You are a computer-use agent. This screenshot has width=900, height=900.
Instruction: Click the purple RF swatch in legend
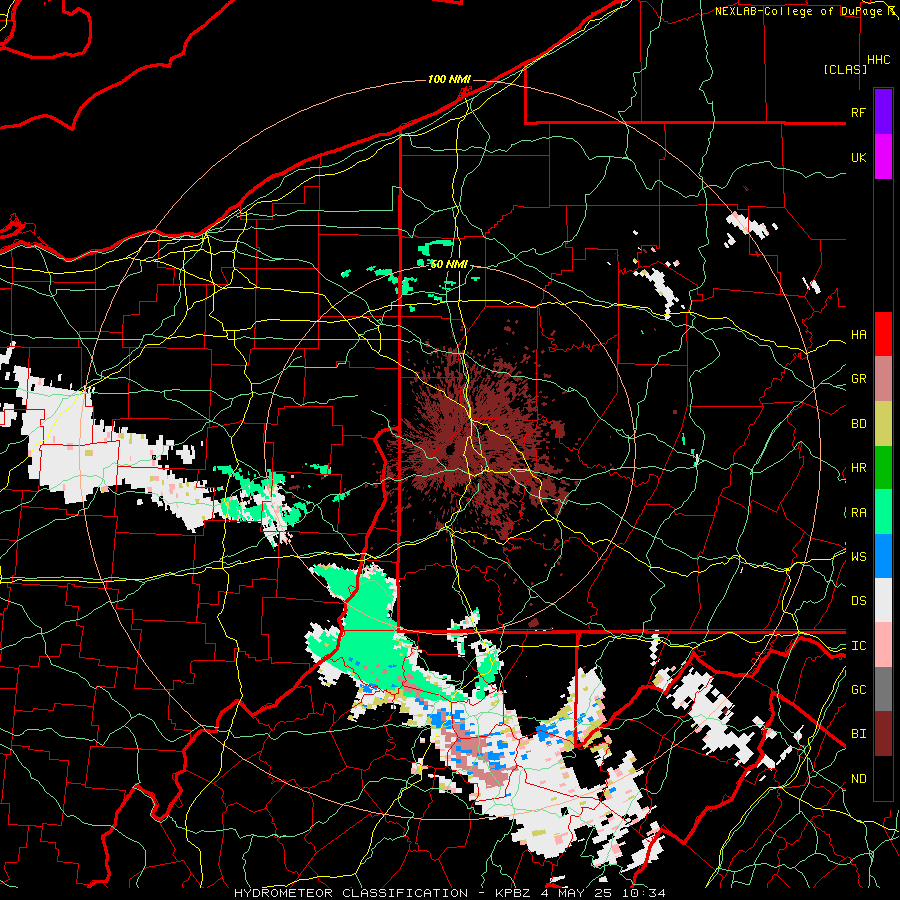tap(883, 112)
